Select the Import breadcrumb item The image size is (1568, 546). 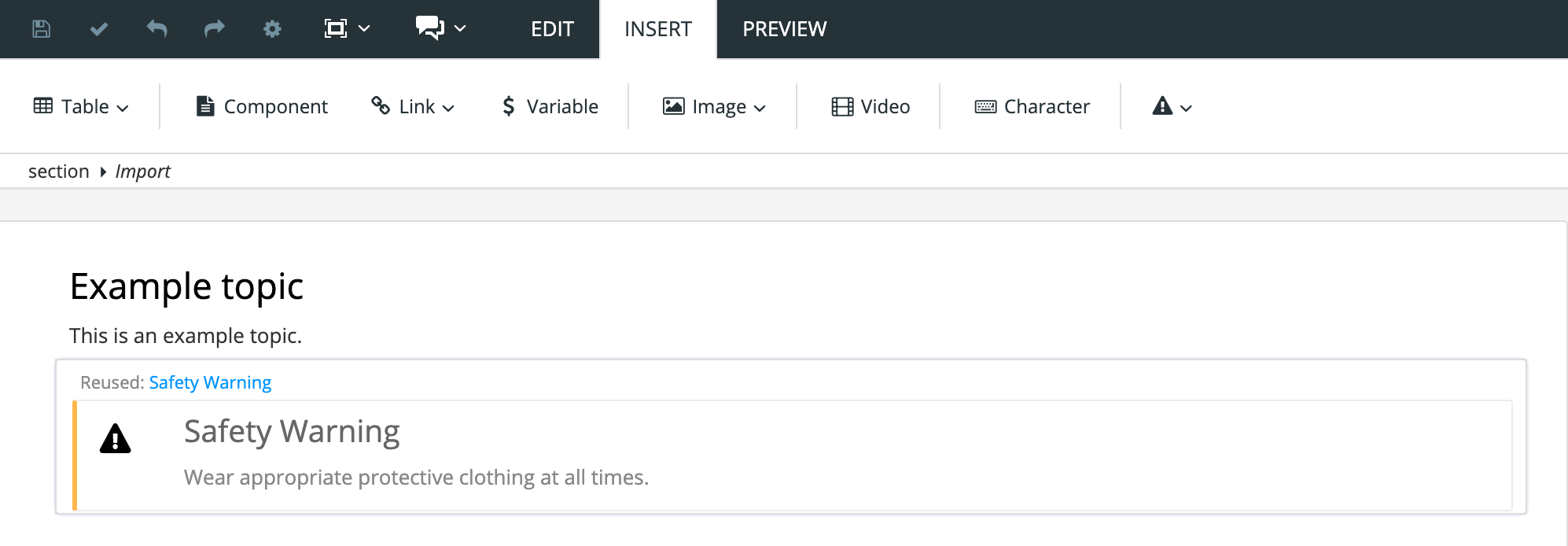142,172
